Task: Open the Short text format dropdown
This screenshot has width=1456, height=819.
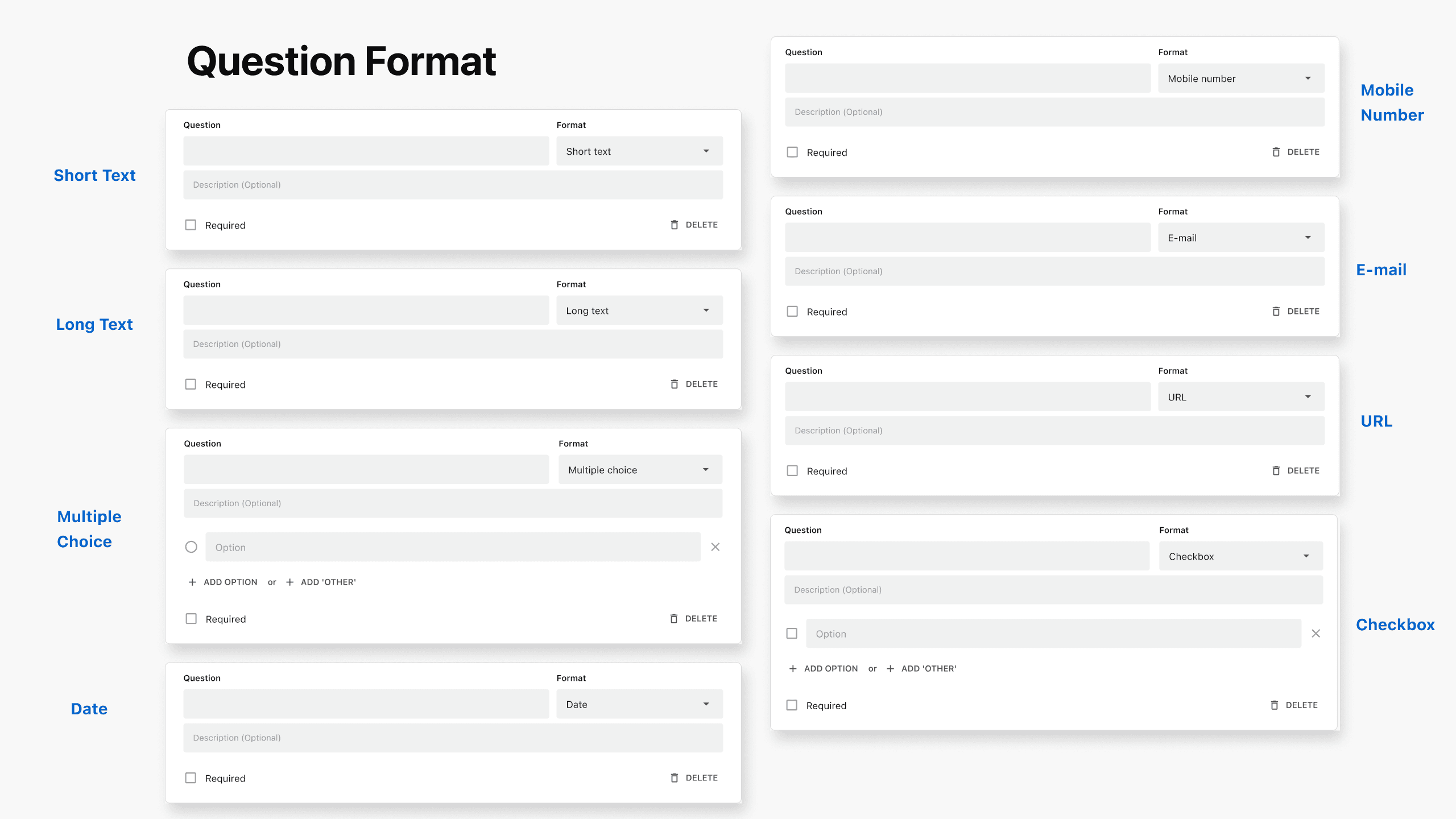Action: pos(639,151)
